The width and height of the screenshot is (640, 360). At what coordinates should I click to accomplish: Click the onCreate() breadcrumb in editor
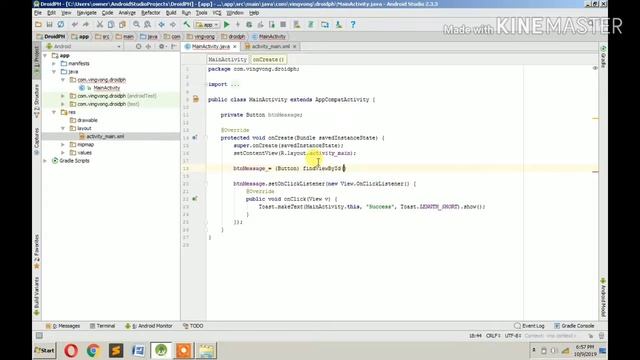click(x=268, y=60)
